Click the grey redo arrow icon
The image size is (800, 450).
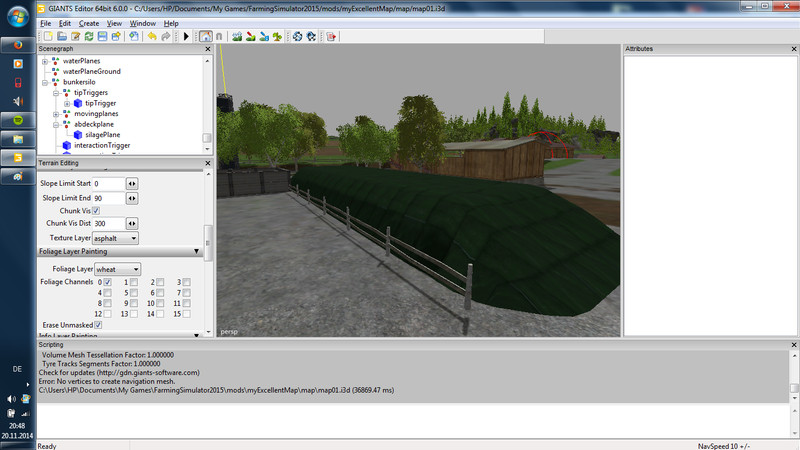coord(166,36)
